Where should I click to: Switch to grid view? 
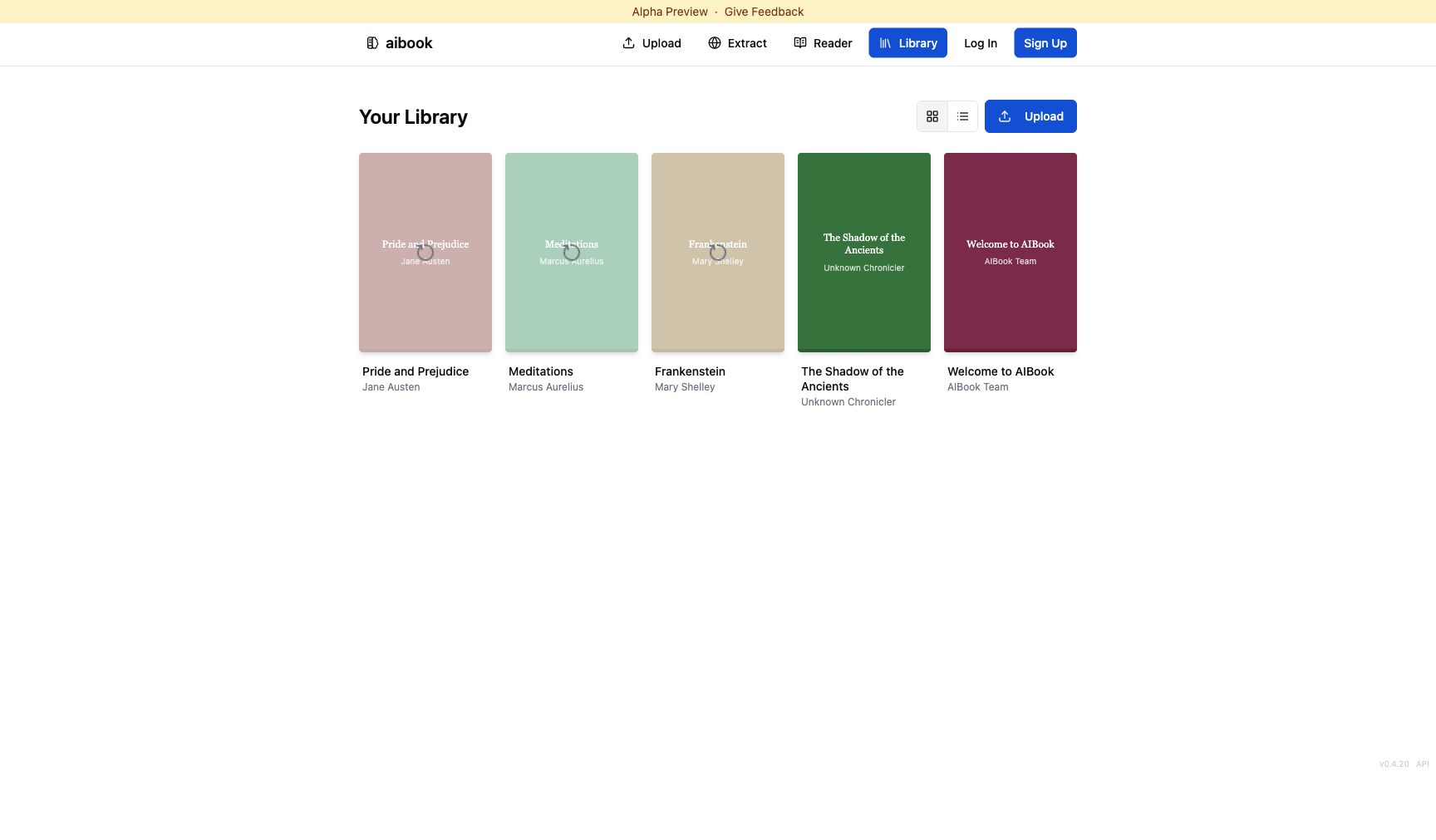coord(932,116)
